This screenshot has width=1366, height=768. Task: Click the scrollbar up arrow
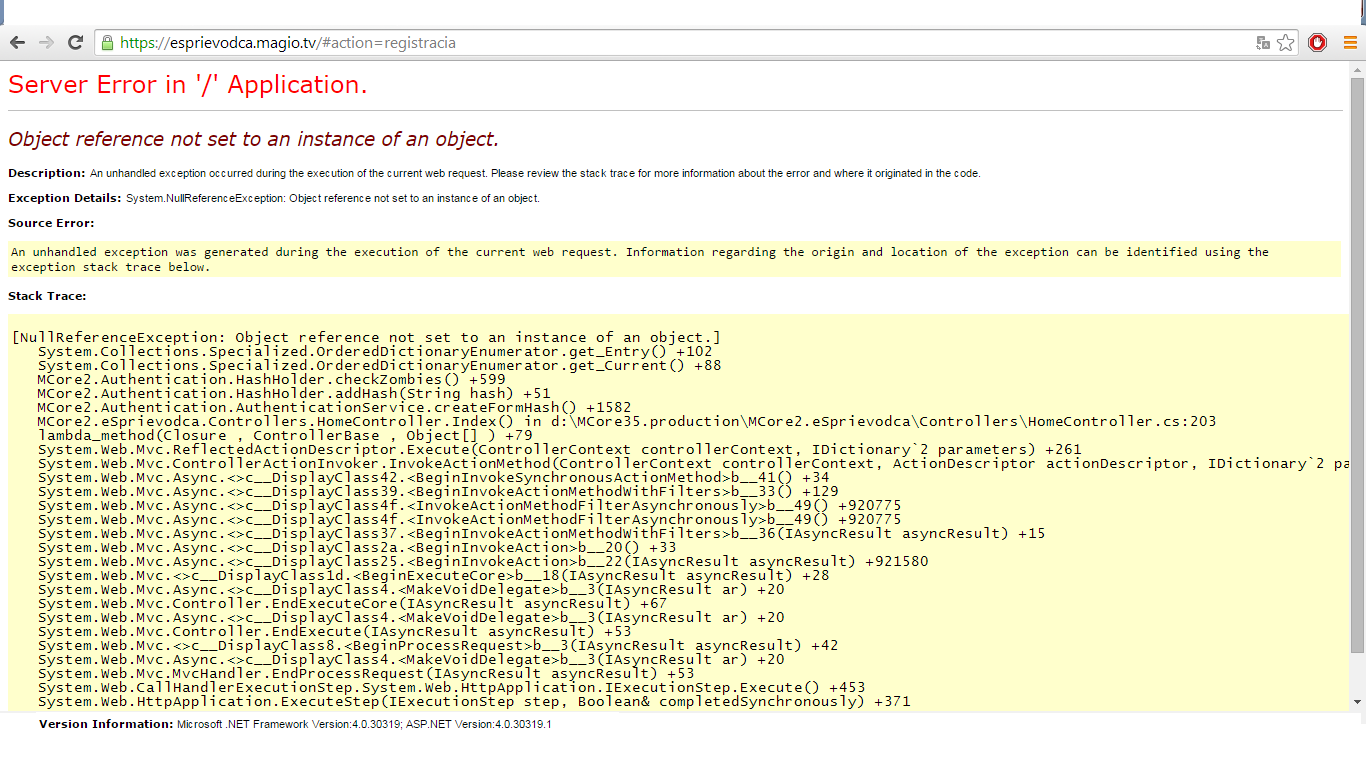click(1357, 68)
